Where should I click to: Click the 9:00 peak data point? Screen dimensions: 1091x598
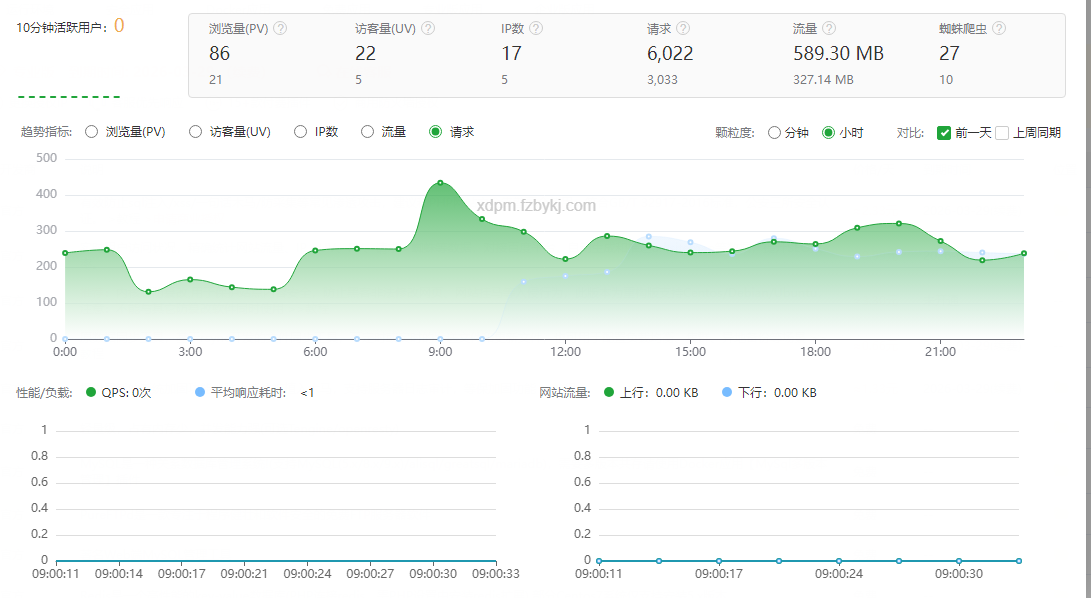pyautogui.click(x=440, y=183)
